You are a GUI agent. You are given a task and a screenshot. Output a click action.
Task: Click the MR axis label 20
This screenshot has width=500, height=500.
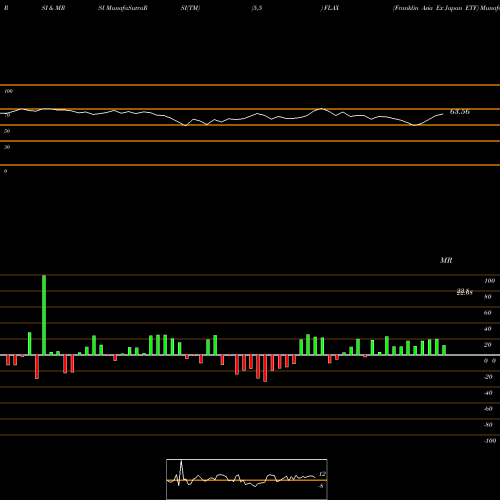tap(488, 345)
